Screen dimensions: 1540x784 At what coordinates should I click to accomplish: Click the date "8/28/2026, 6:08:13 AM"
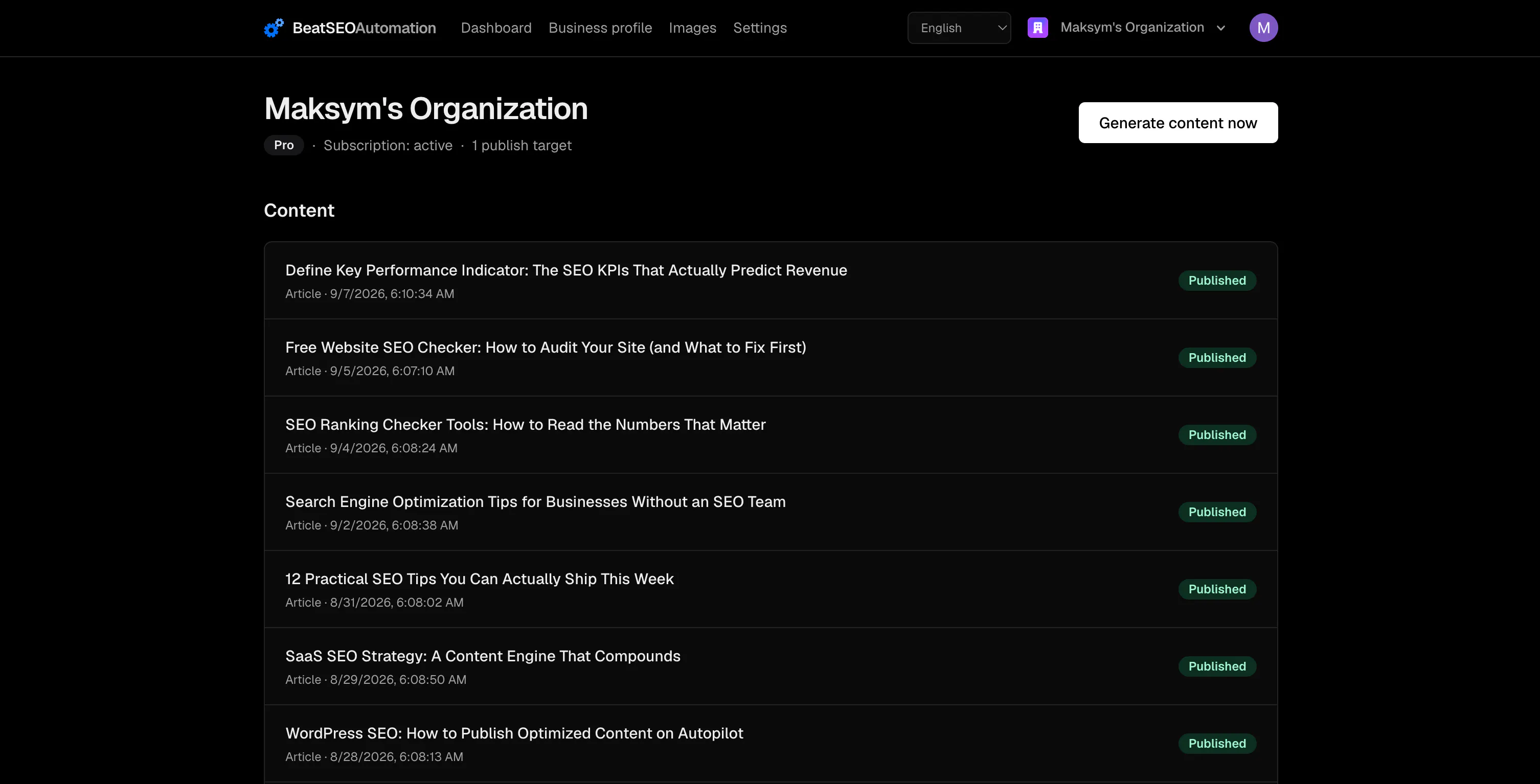coord(396,756)
